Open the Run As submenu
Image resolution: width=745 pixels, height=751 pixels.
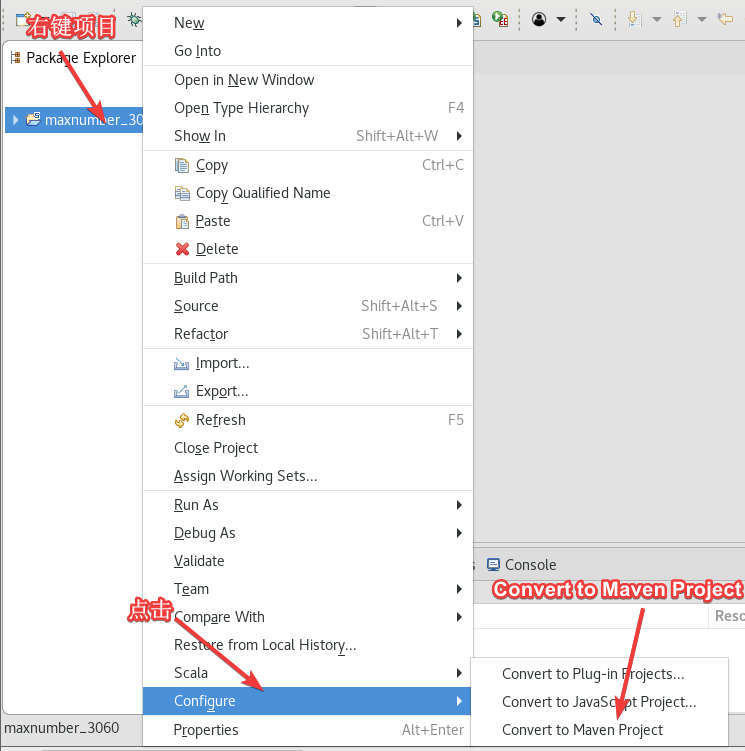click(x=308, y=505)
